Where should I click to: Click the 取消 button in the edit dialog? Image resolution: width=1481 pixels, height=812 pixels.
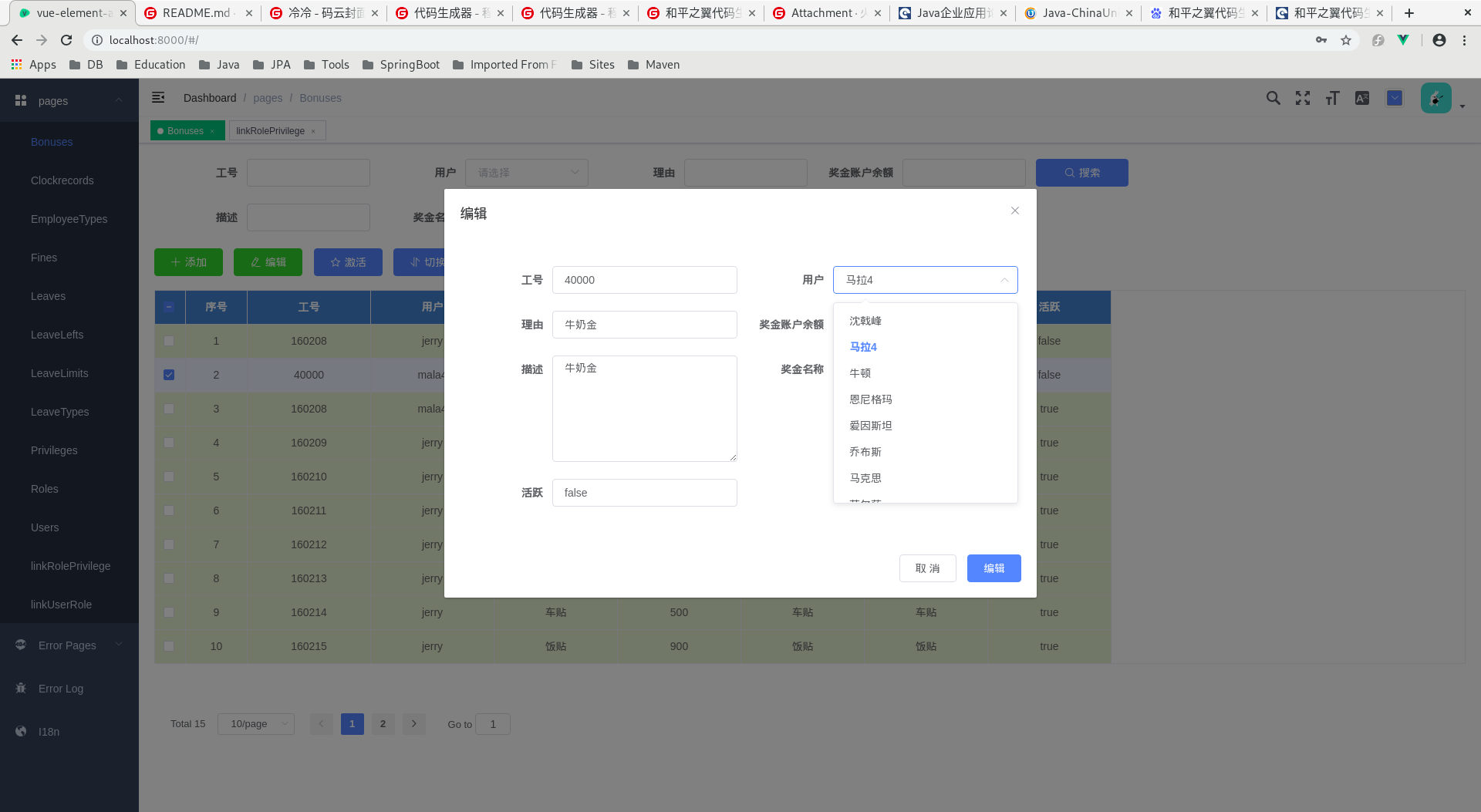tap(927, 568)
